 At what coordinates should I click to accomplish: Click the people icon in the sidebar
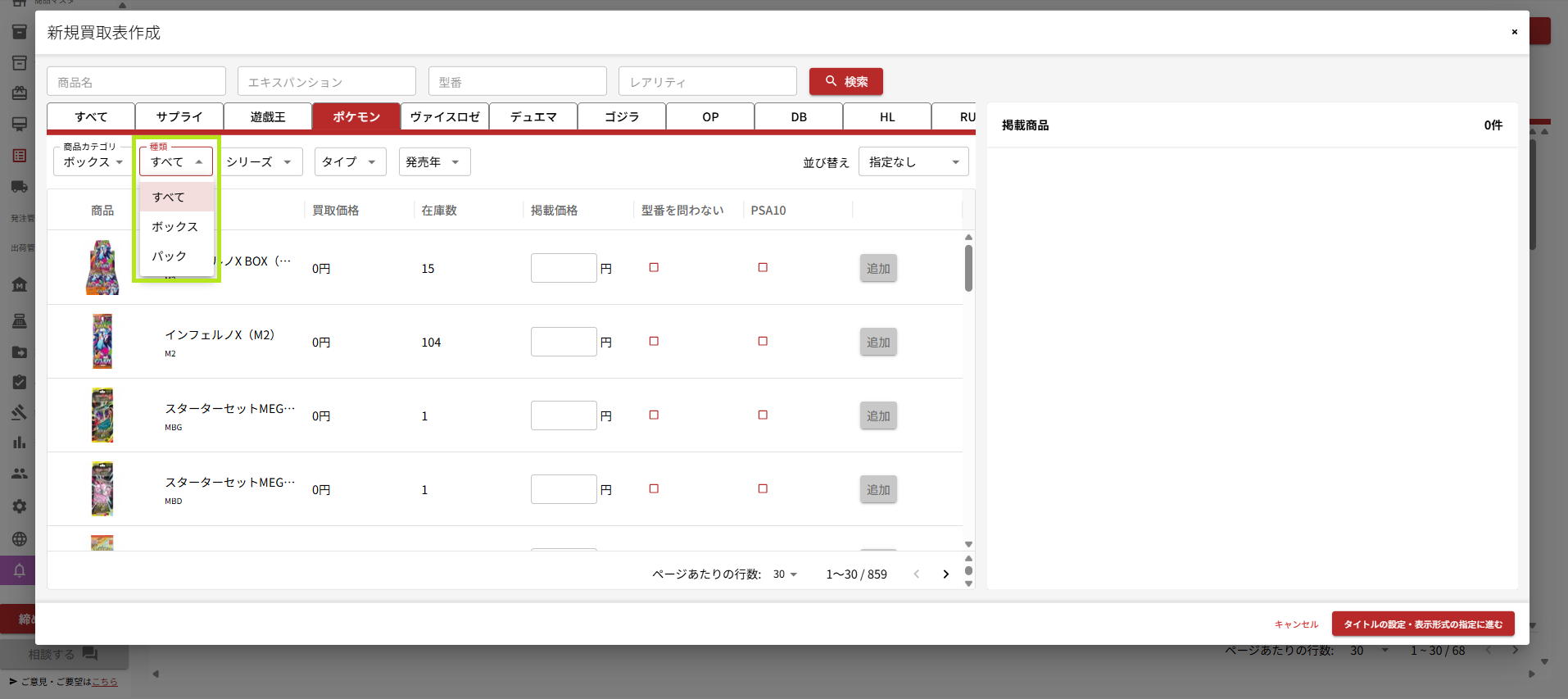pyautogui.click(x=19, y=474)
